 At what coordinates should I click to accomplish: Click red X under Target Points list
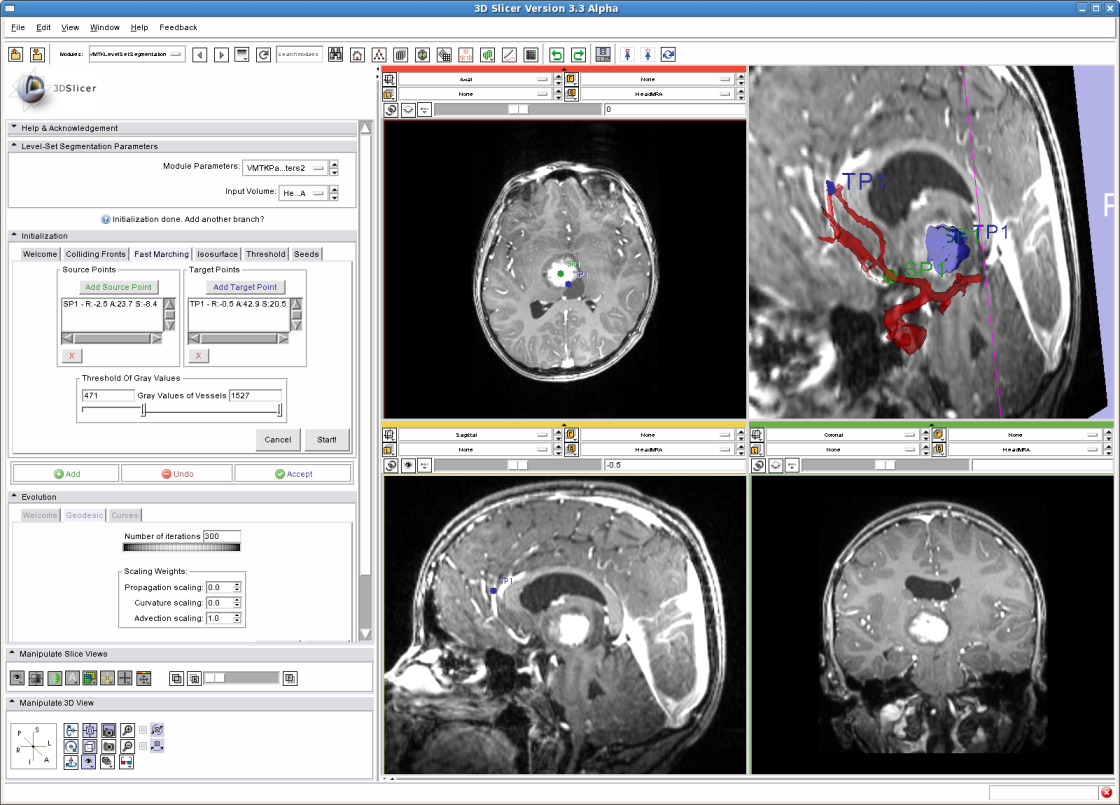click(x=199, y=355)
